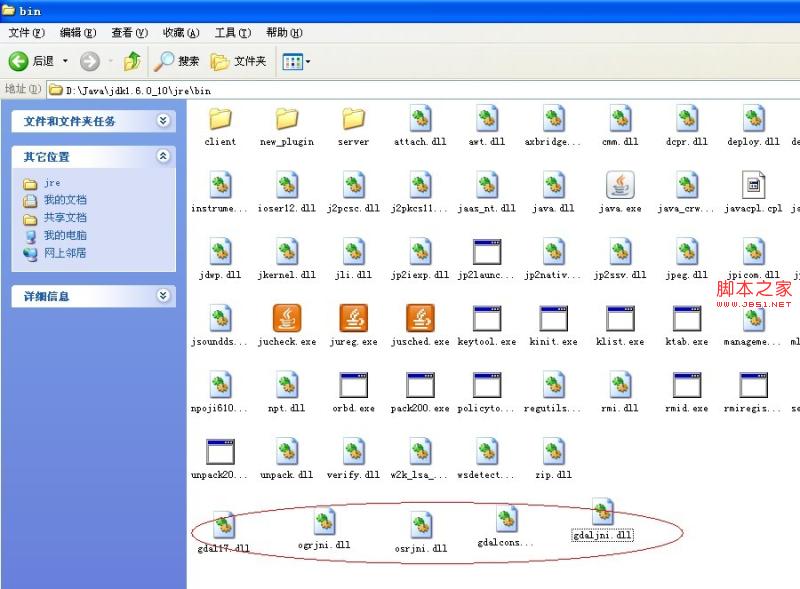Click the Back (后退) button
This screenshot has height=589, width=800.
pyautogui.click(x=31, y=61)
